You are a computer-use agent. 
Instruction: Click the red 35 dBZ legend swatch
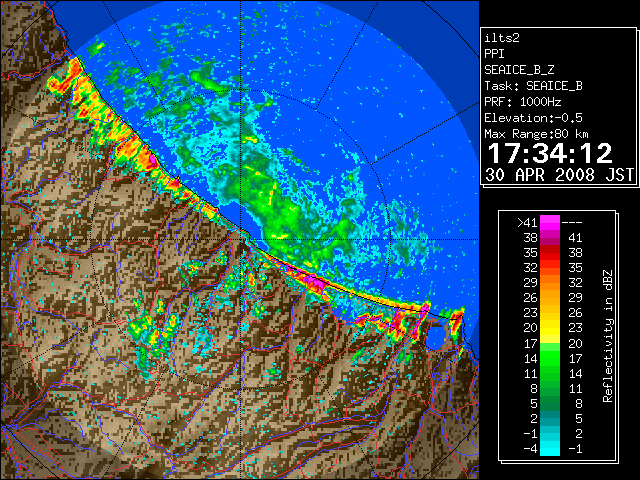pyautogui.click(x=550, y=253)
